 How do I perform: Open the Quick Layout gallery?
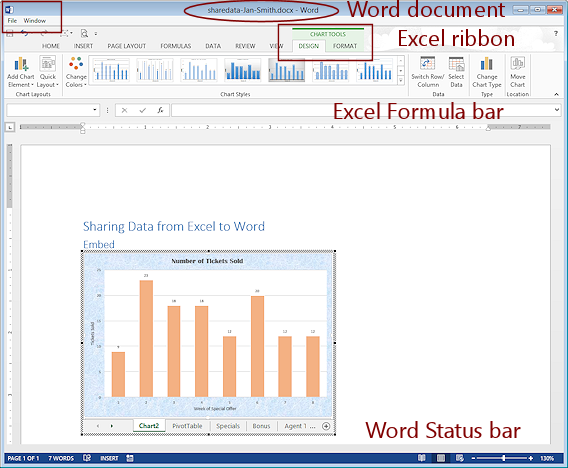(x=47, y=72)
